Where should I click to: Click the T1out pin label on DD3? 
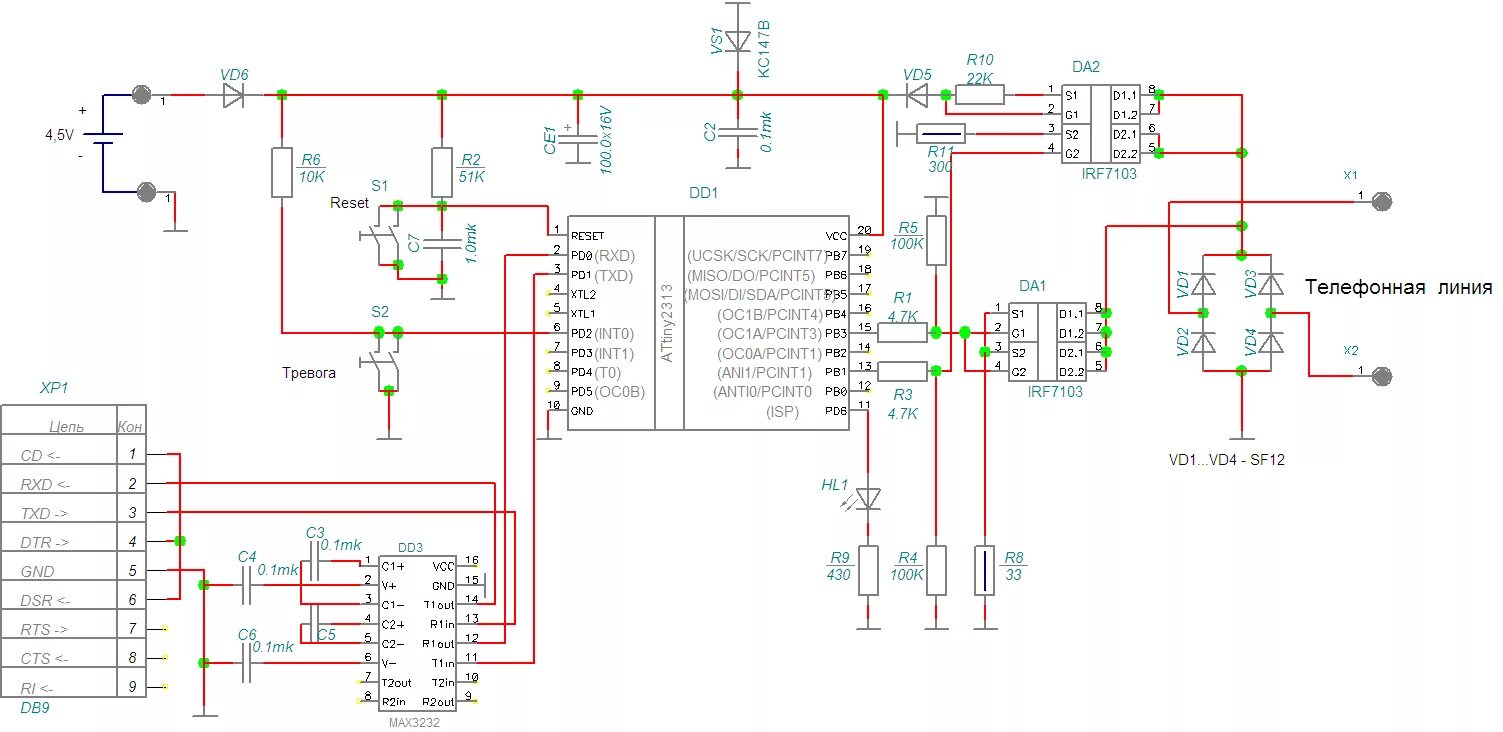(438, 604)
